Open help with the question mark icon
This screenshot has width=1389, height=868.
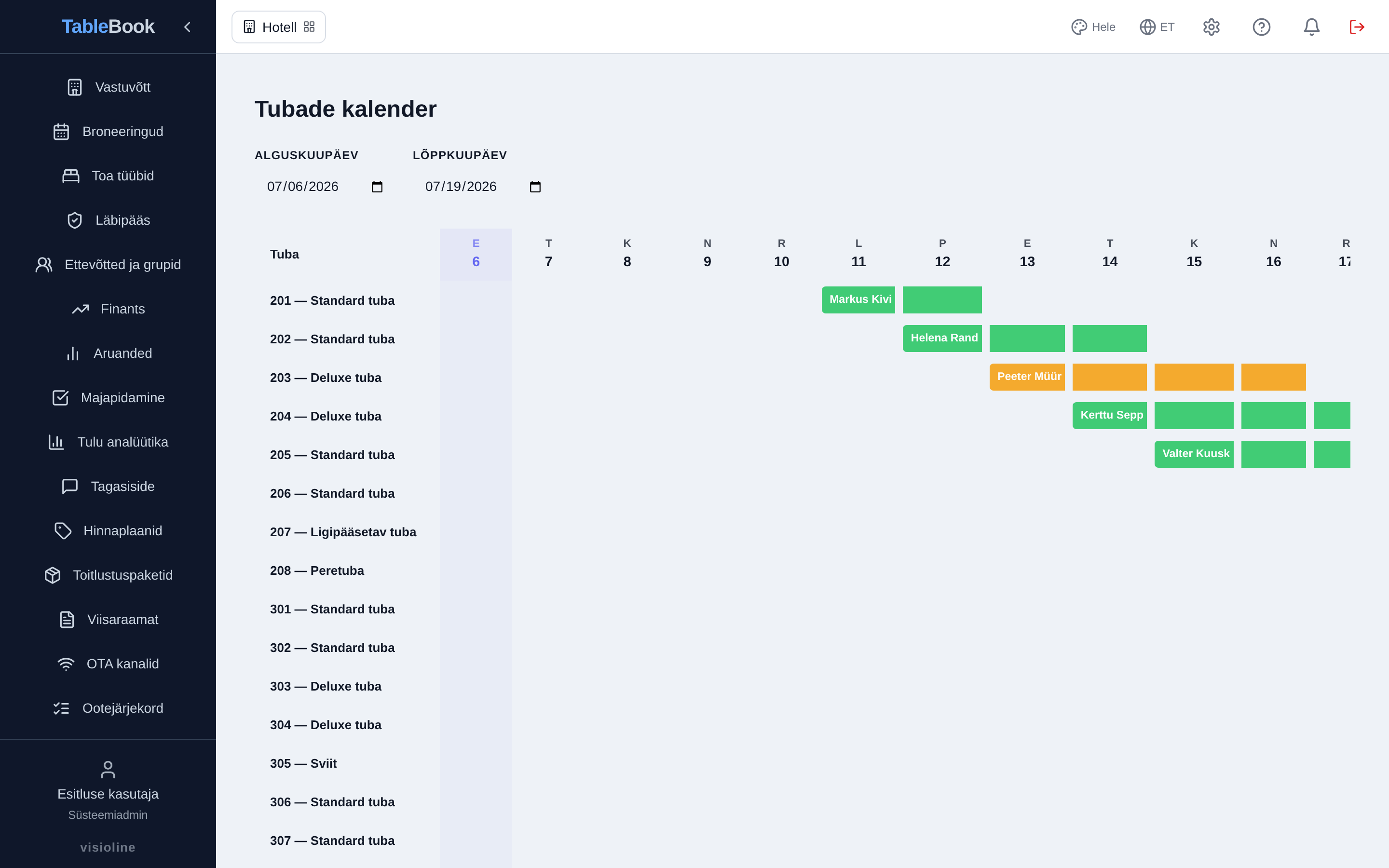[x=1261, y=27]
